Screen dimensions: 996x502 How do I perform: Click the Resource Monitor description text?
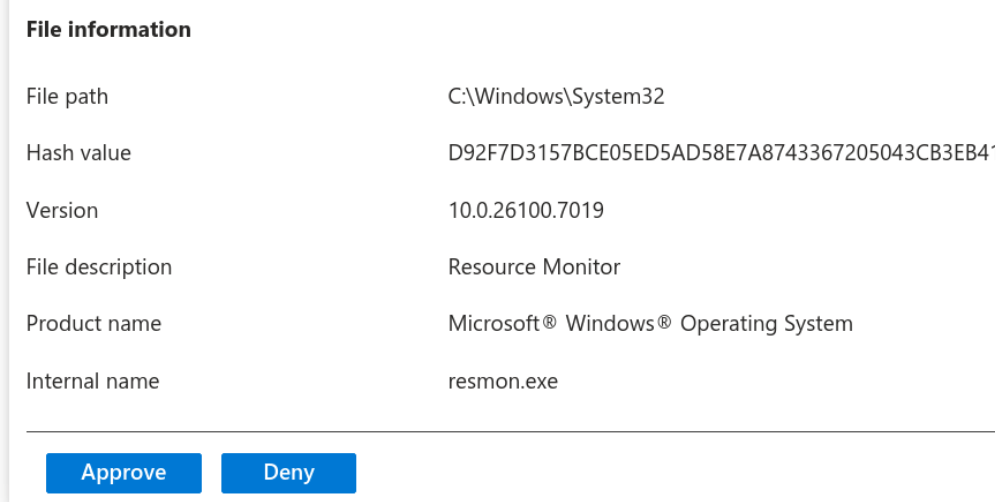pos(534,267)
